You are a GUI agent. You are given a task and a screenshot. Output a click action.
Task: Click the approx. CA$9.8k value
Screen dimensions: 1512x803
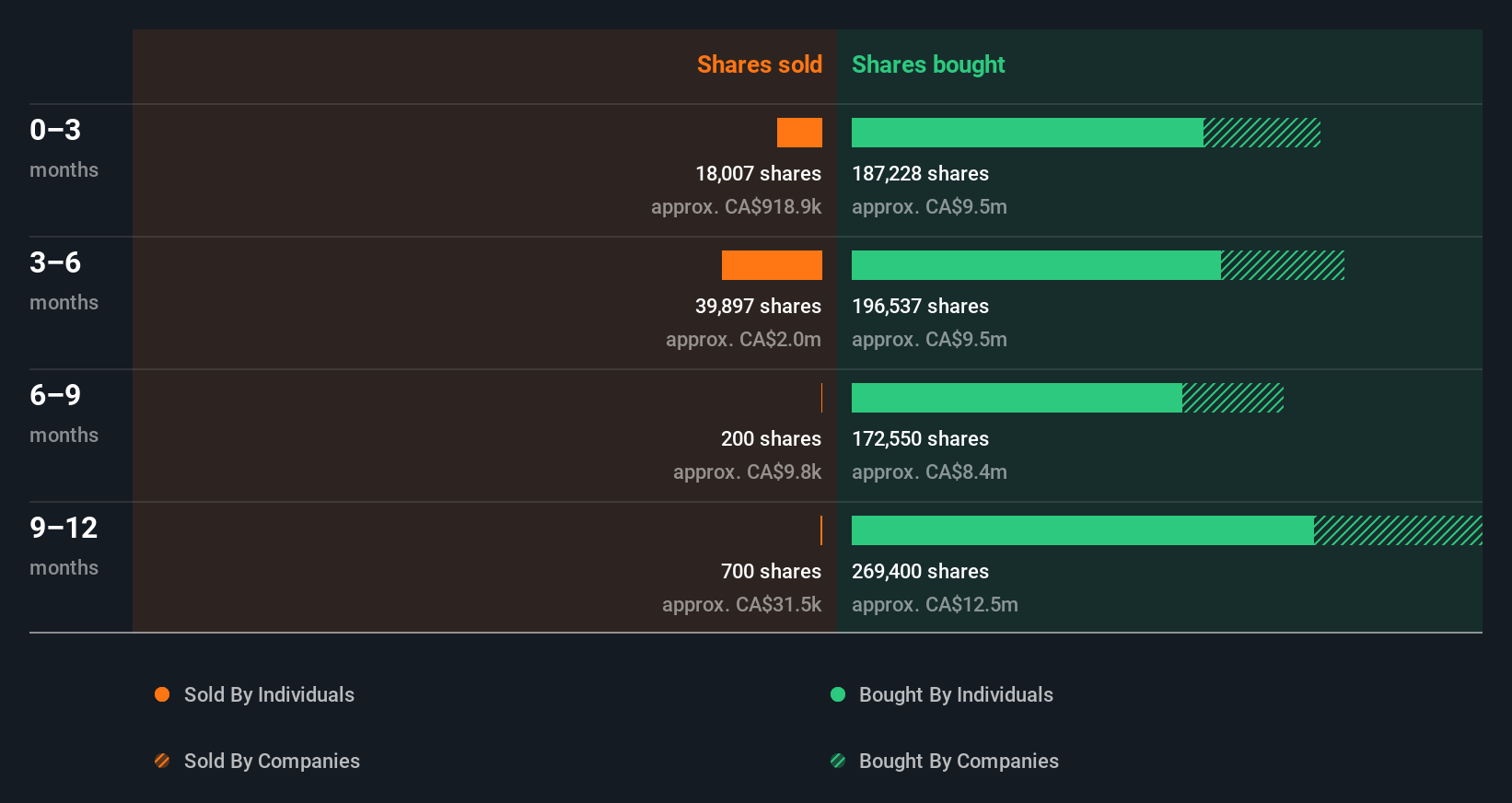(x=747, y=471)
